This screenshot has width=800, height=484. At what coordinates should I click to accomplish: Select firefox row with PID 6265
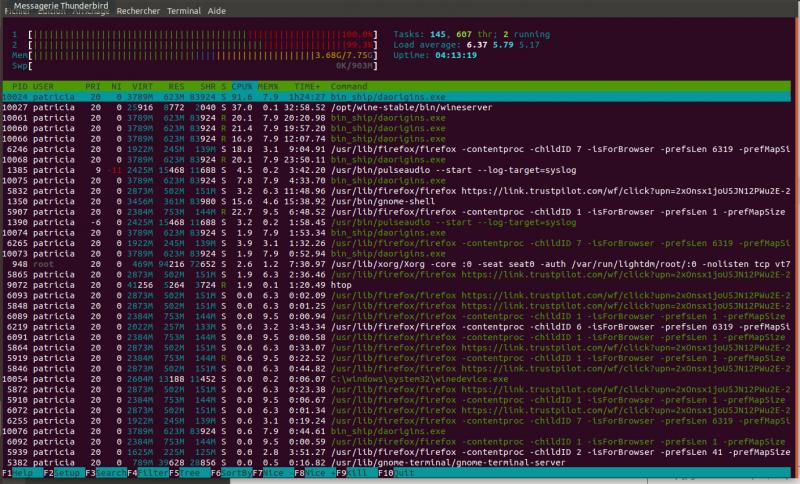pos(396,243)
